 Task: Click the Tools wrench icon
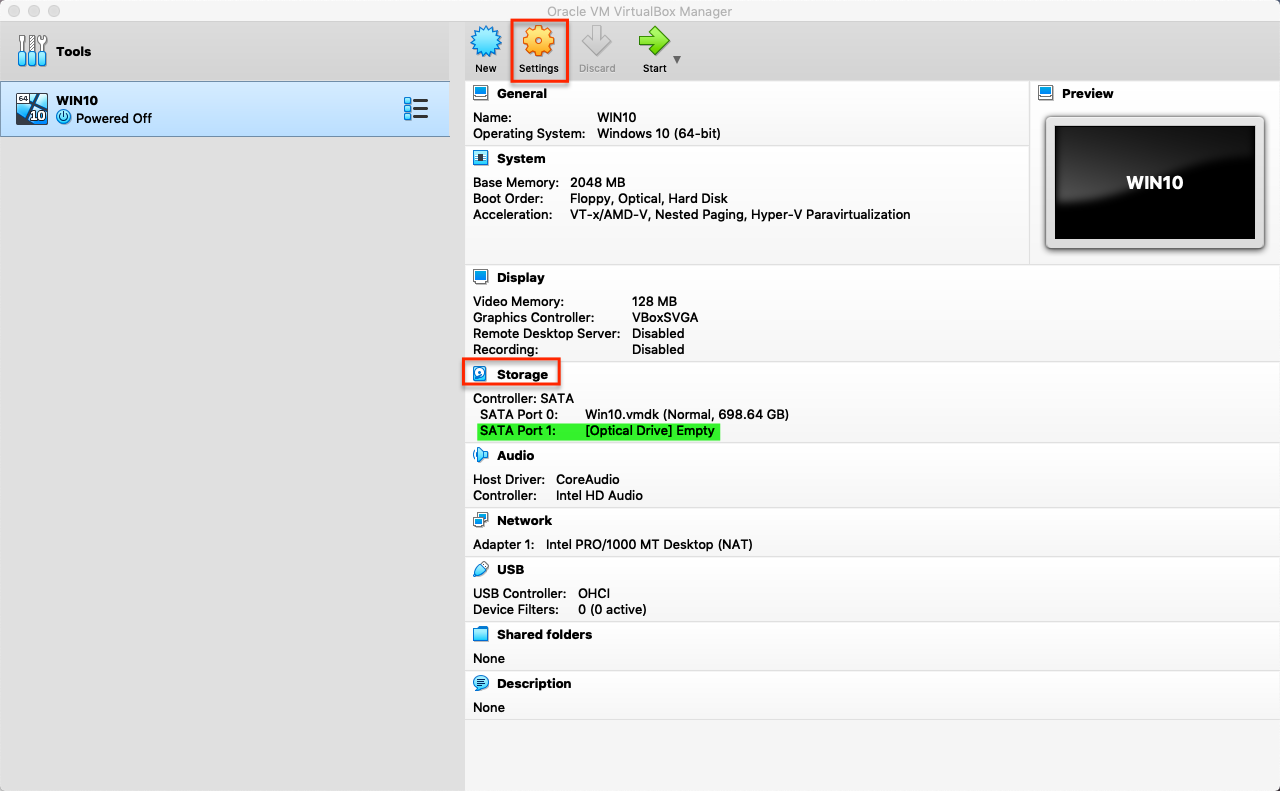[x=32, y=51]
